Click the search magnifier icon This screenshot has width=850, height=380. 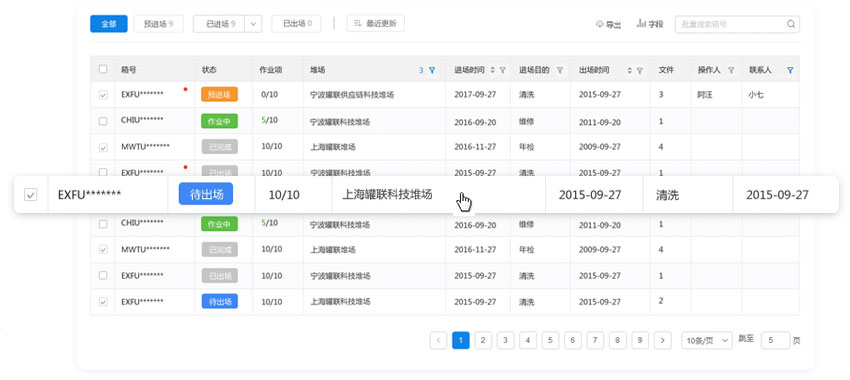791,24
